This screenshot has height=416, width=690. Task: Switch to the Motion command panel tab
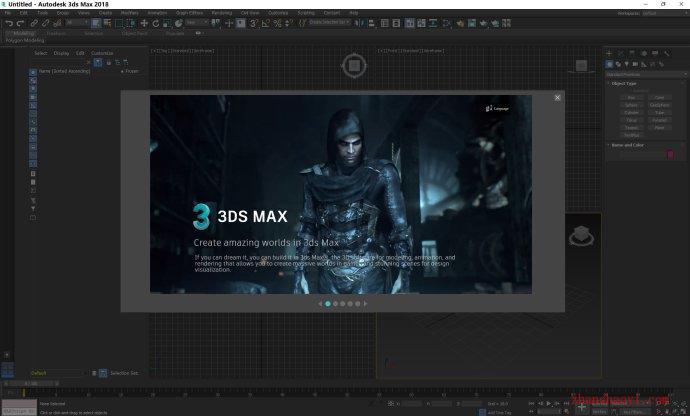click(644, 53)
